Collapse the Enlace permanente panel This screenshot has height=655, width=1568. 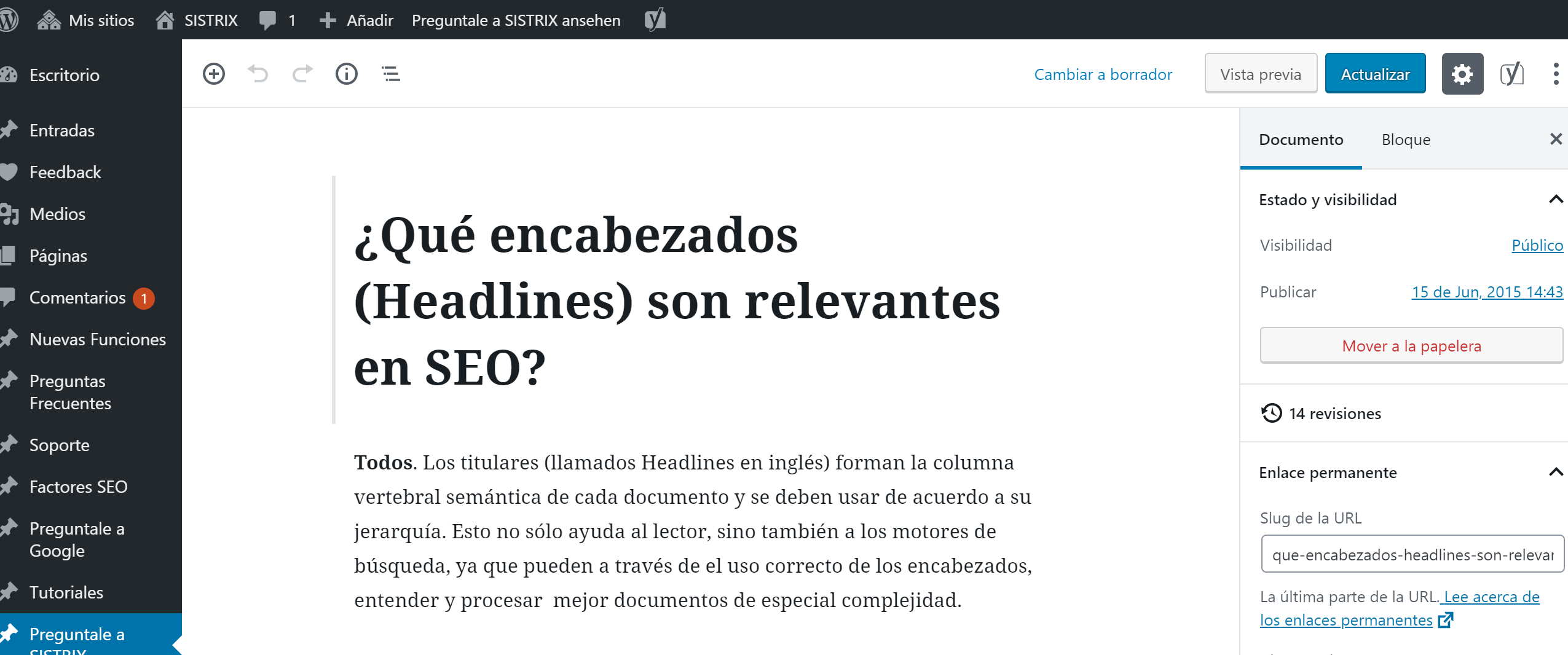coord(1555,472)
